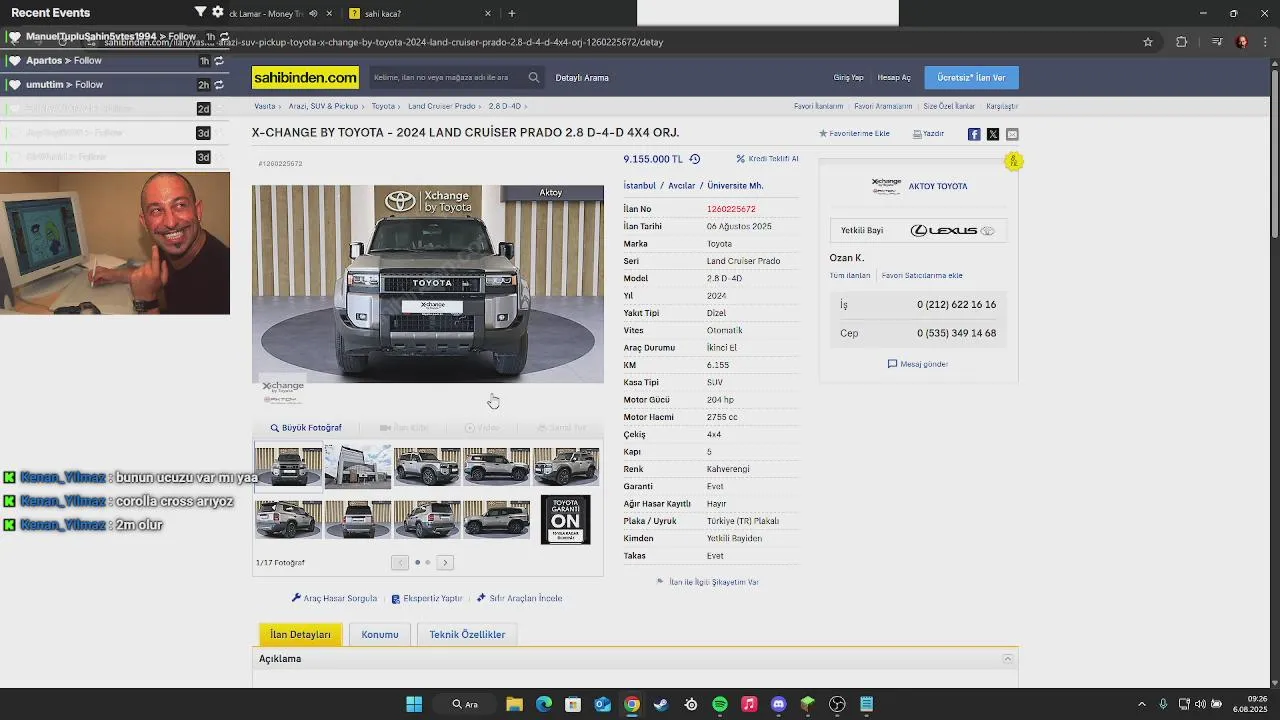The height and width of the screenshot is (720, 1280).
Task: Open Spotify from the taskbar
Action: [x=720, y=704]
